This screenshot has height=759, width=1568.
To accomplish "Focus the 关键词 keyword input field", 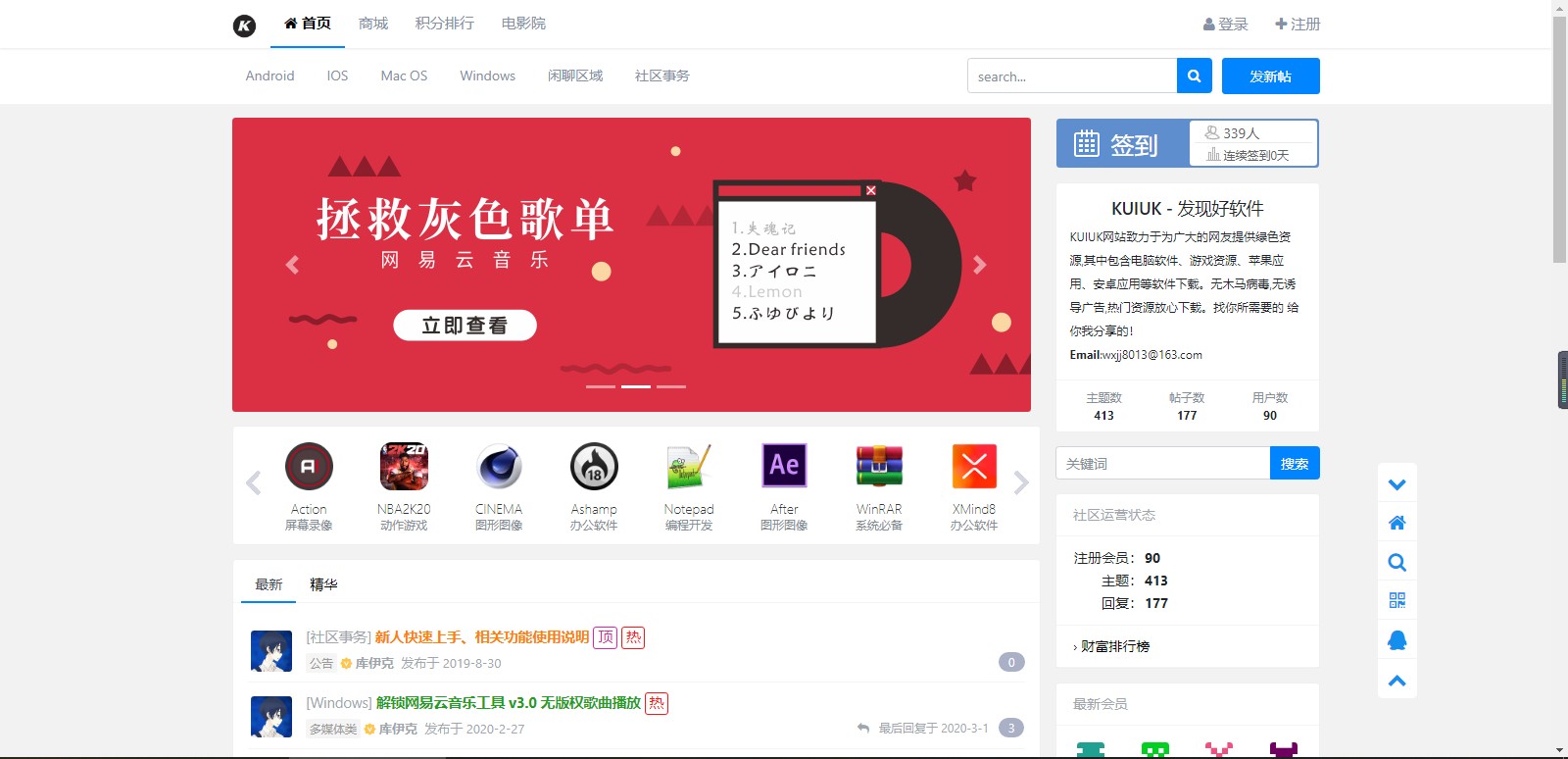I will (1163, 463).
